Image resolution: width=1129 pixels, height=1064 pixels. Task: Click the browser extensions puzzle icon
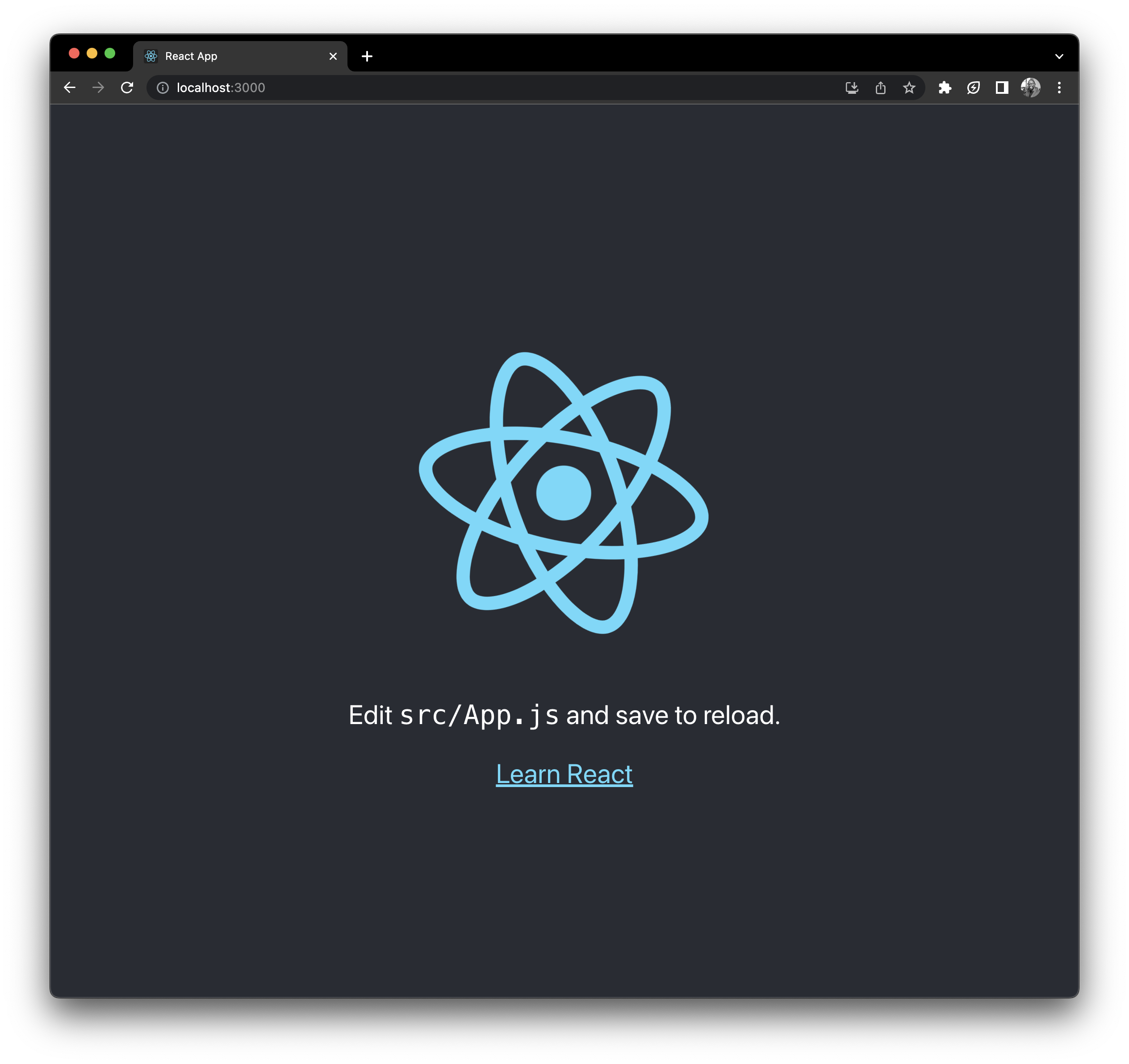(x=944, y=87)
